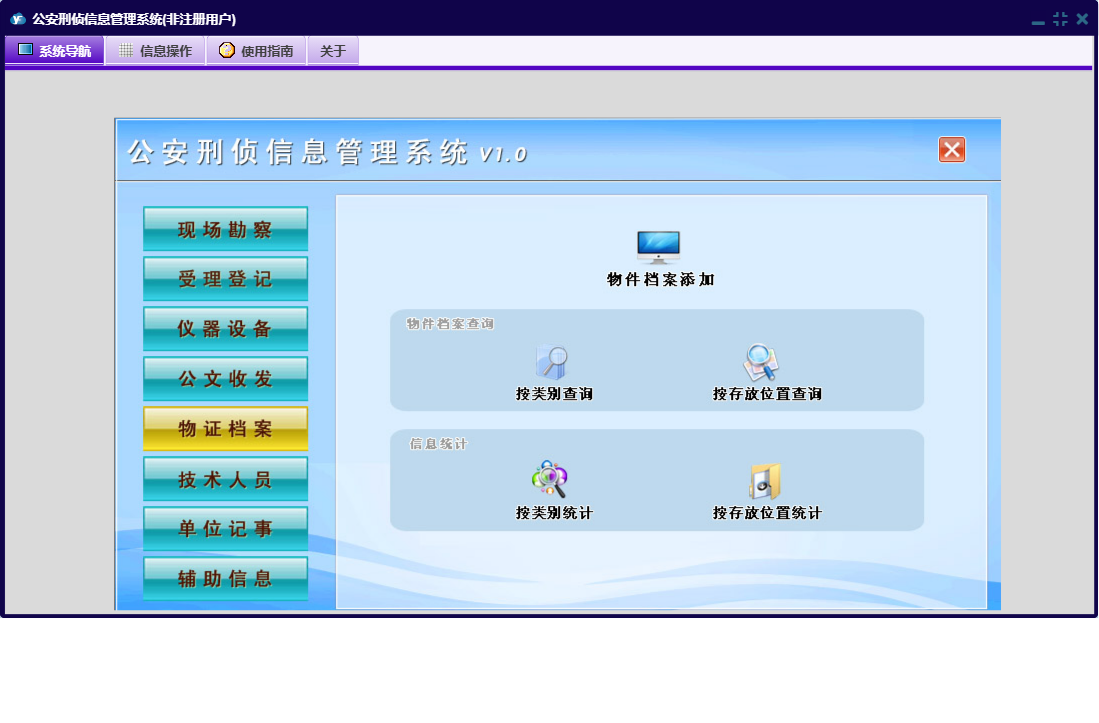Select the 受理登记 sidebar button

click(225, 279)
